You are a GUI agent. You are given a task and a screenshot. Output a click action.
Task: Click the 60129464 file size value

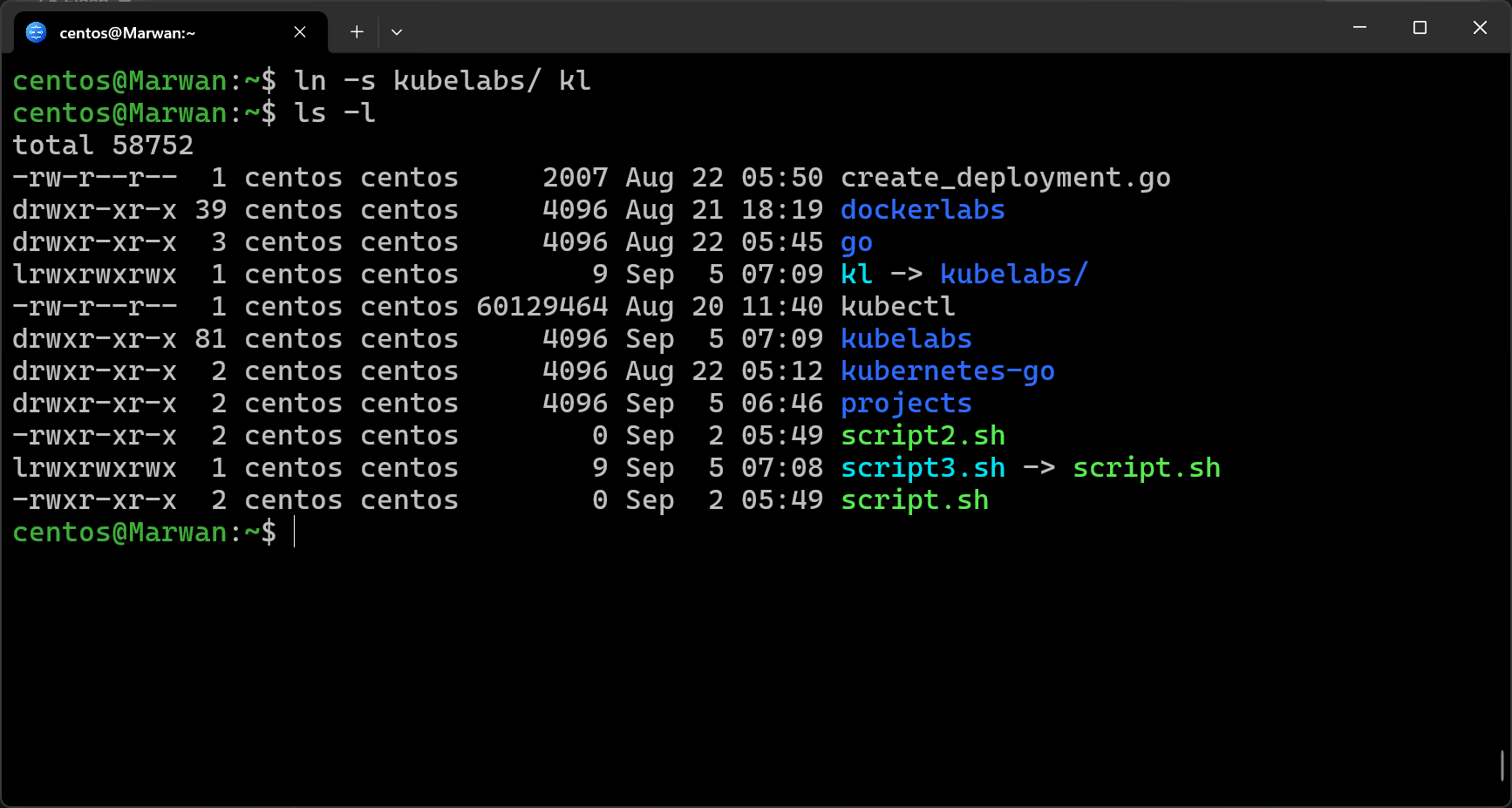pyautogui.click(x=542, y=307)
